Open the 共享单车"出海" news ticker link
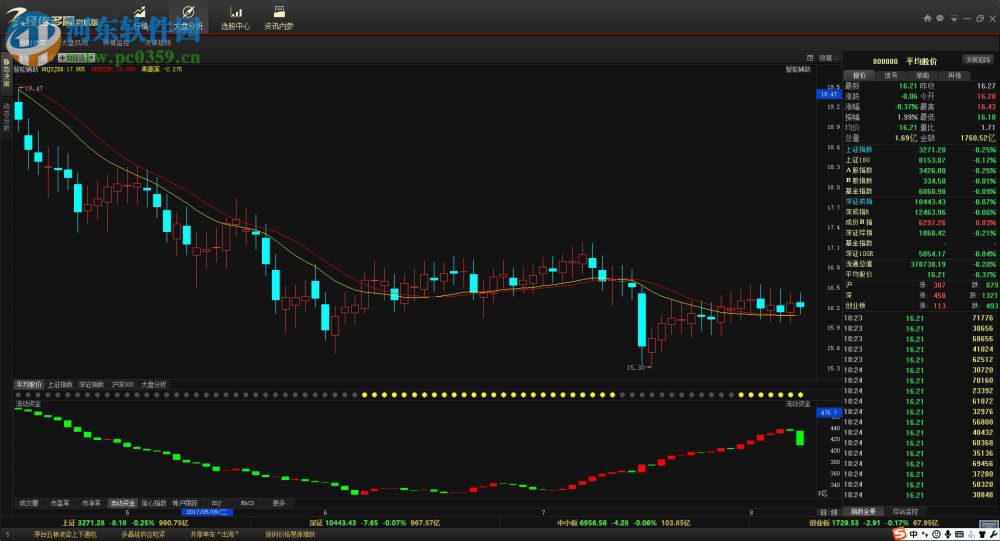1000x541 pixels. click(x=213, y=535)
